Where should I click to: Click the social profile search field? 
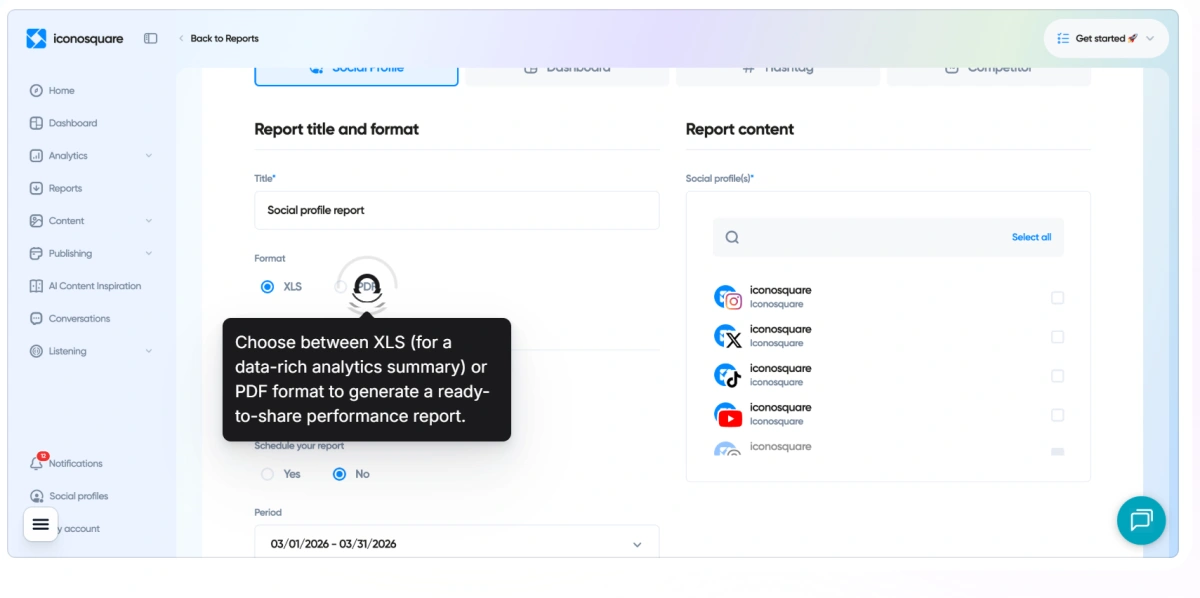[888, 237]
